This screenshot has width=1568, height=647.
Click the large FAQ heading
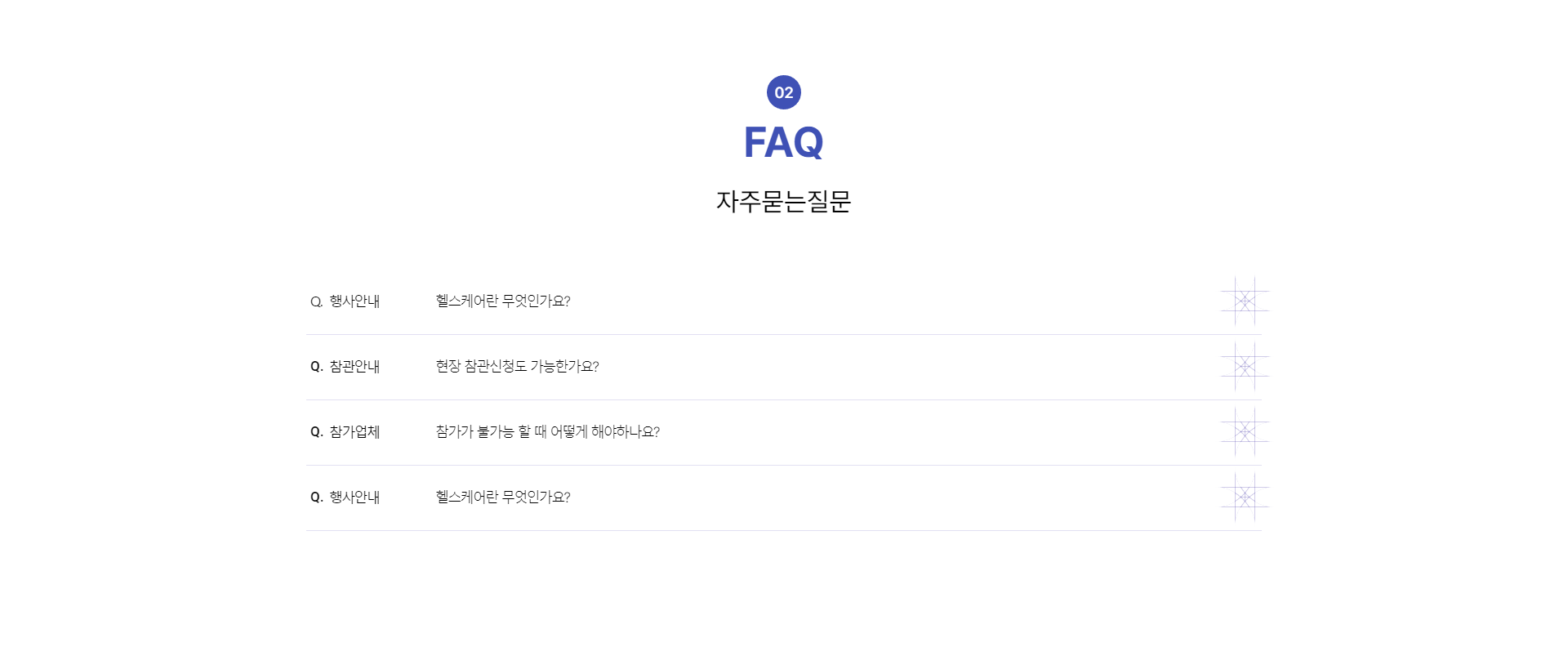coord(784,142)
